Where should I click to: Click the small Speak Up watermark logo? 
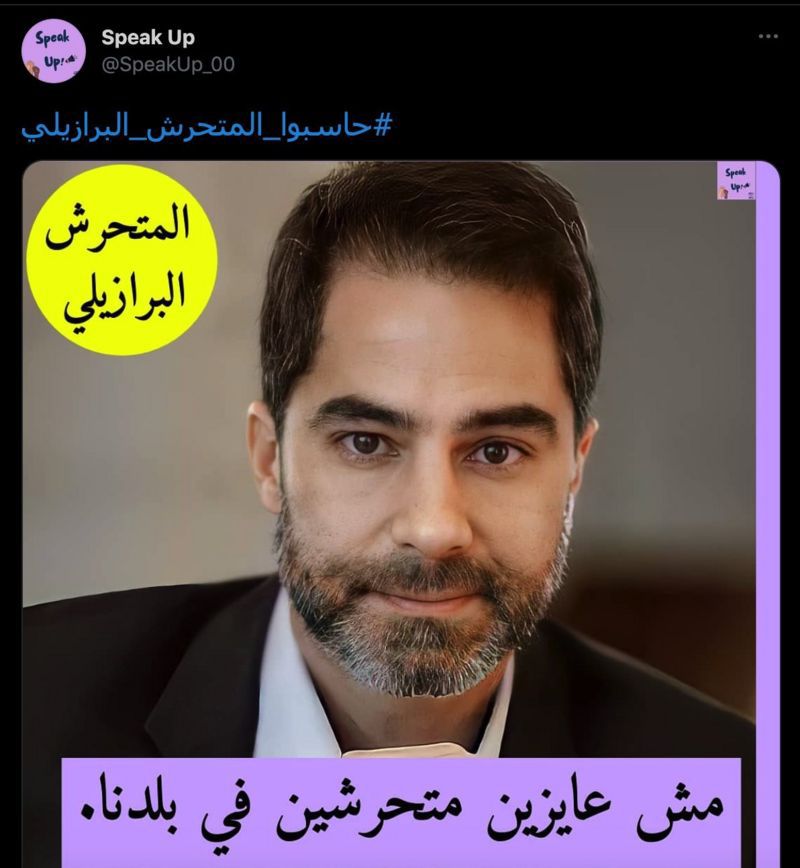[736, 180]
